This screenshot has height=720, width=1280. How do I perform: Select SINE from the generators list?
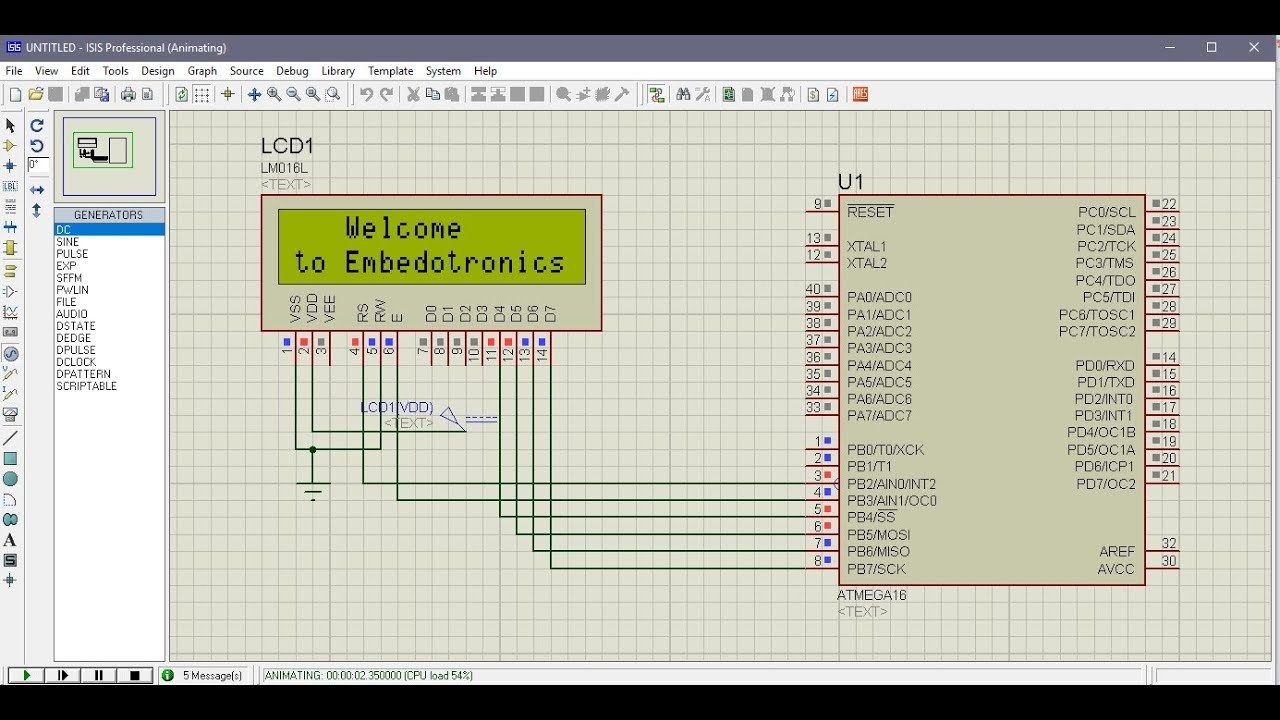coord(70,241)
